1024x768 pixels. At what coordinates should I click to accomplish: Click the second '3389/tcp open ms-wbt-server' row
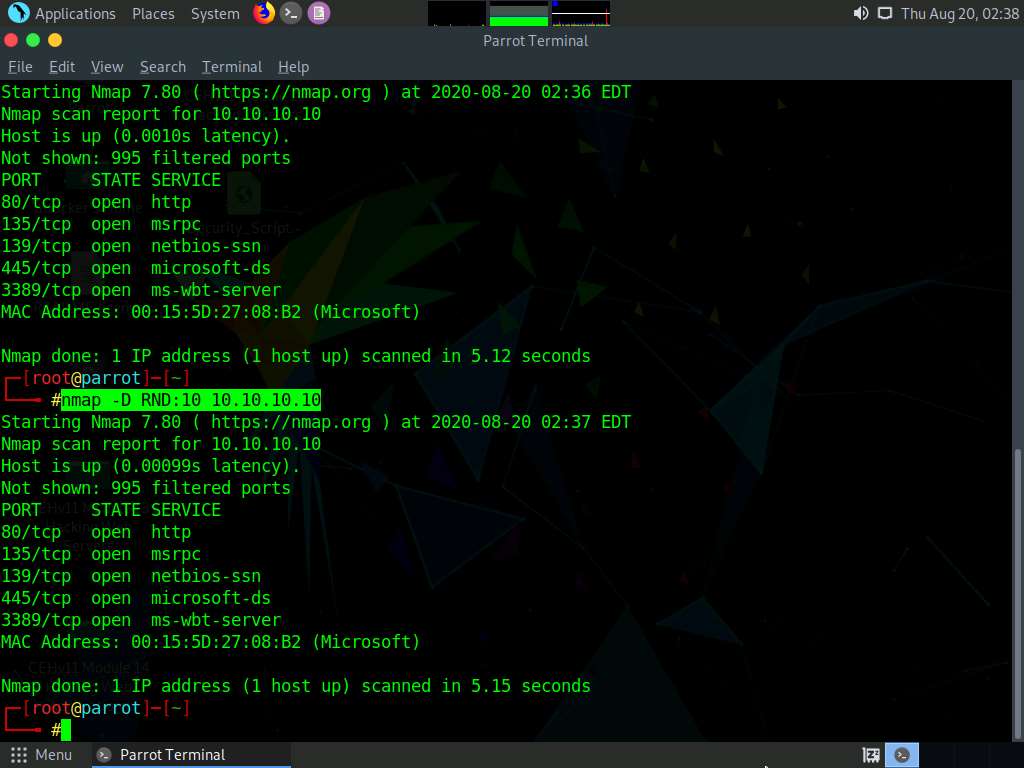(x=141, y=620)
